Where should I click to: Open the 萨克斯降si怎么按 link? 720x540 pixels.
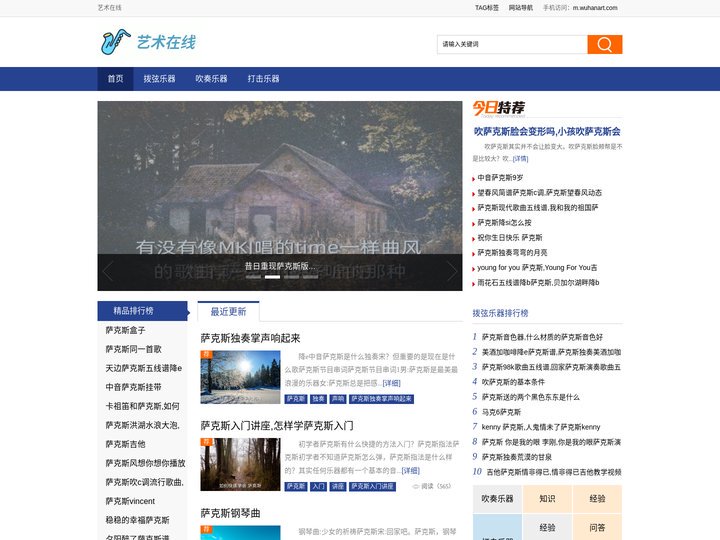(x=504, y=223)
